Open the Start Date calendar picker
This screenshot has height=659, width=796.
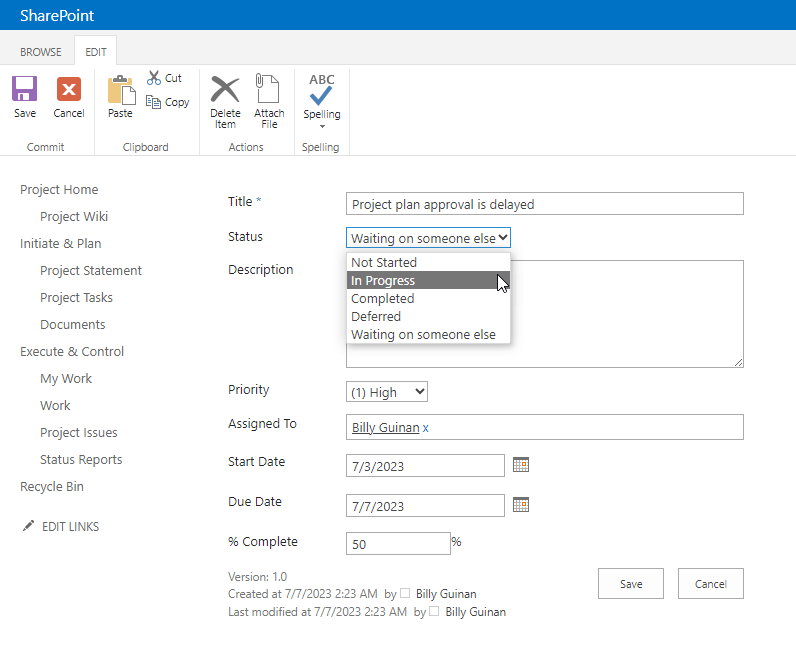(x=520, y=465)
